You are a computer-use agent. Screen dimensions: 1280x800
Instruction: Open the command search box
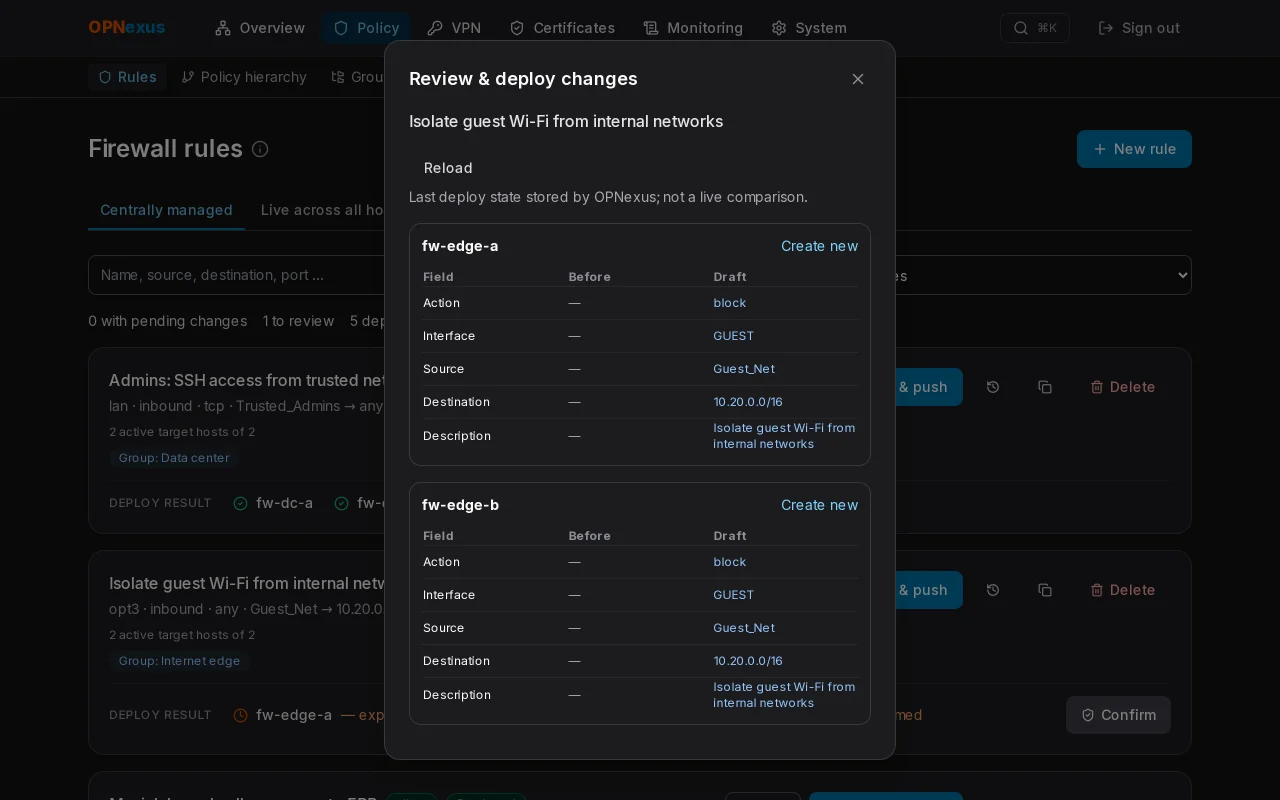[1035, 28]
